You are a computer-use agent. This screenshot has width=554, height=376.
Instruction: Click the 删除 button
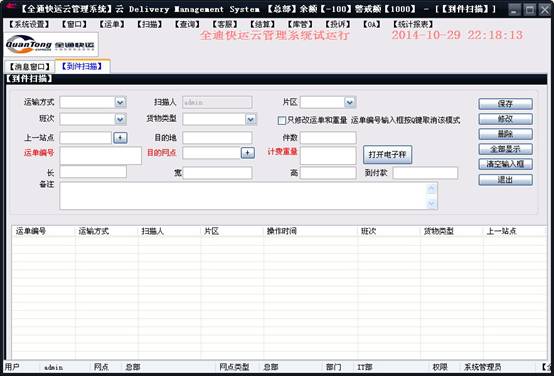[x=505, y=134]
